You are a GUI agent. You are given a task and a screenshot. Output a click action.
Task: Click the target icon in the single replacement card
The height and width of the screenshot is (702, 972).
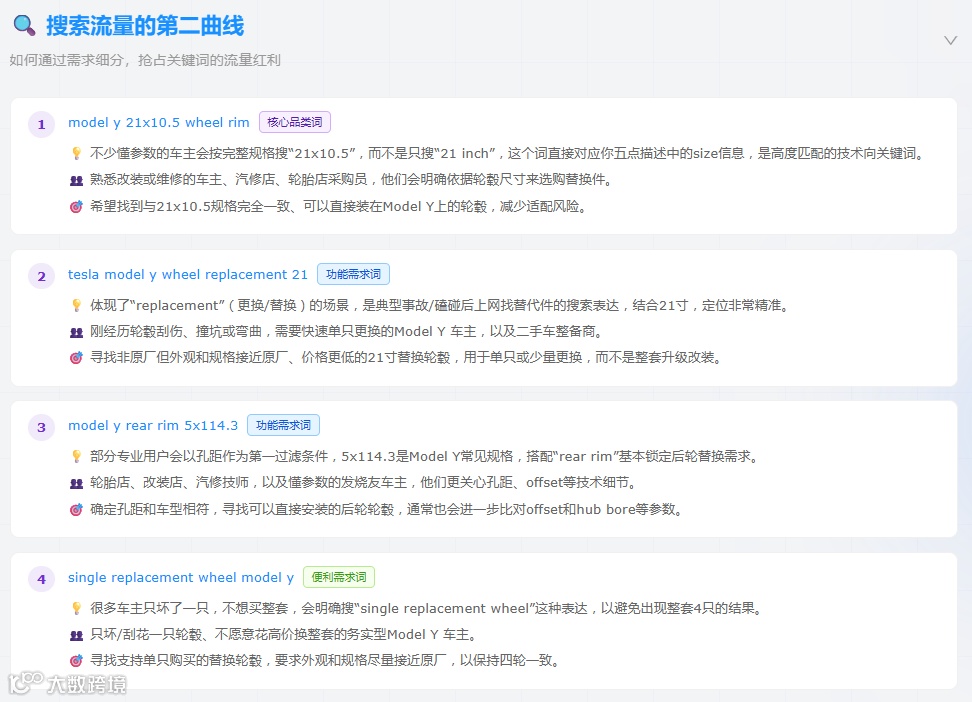pos(76,661)
